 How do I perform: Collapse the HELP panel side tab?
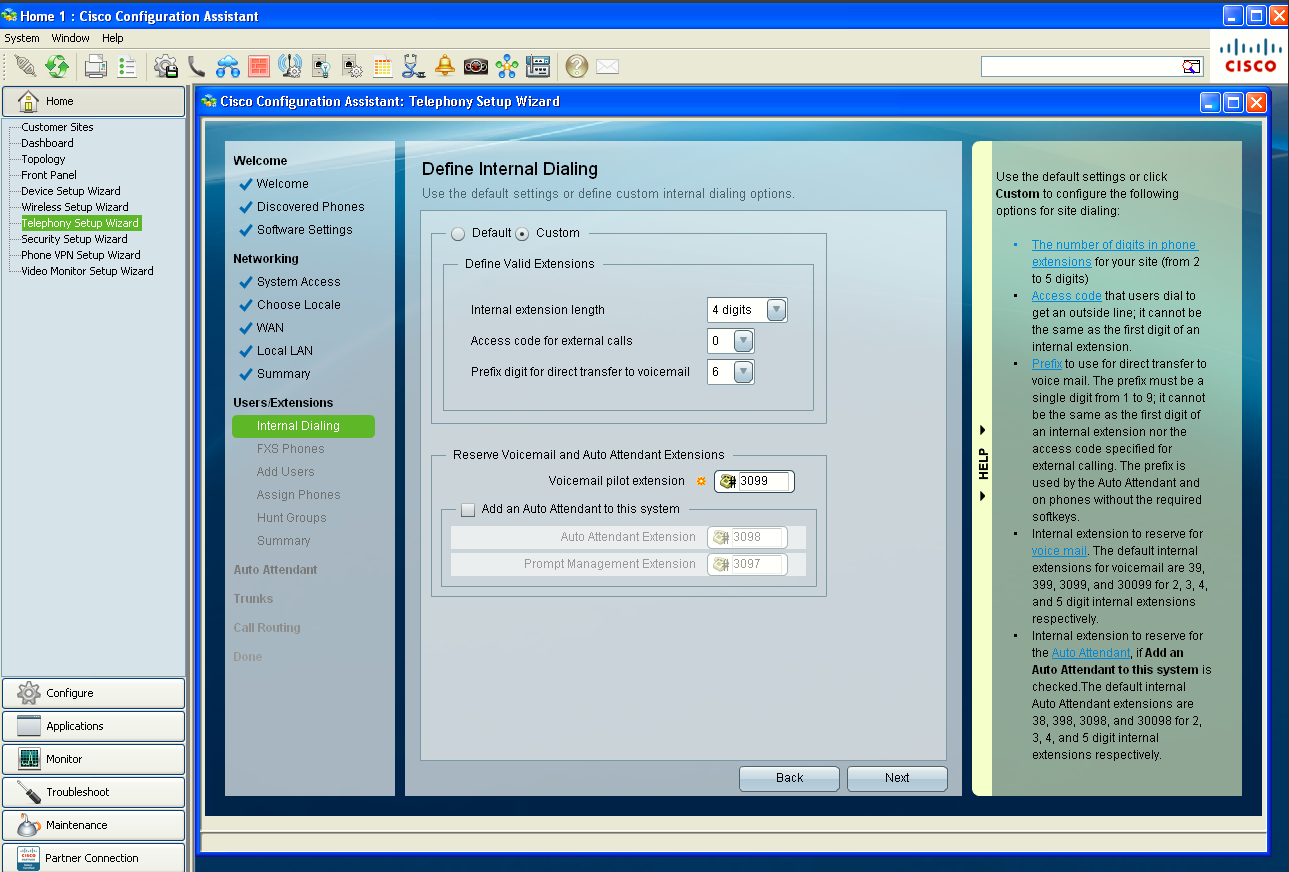(x=982, y=464)
